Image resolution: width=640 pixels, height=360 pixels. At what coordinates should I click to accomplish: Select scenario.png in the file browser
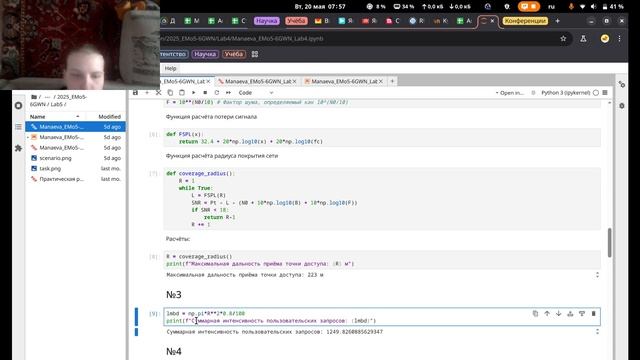(76, 158)
